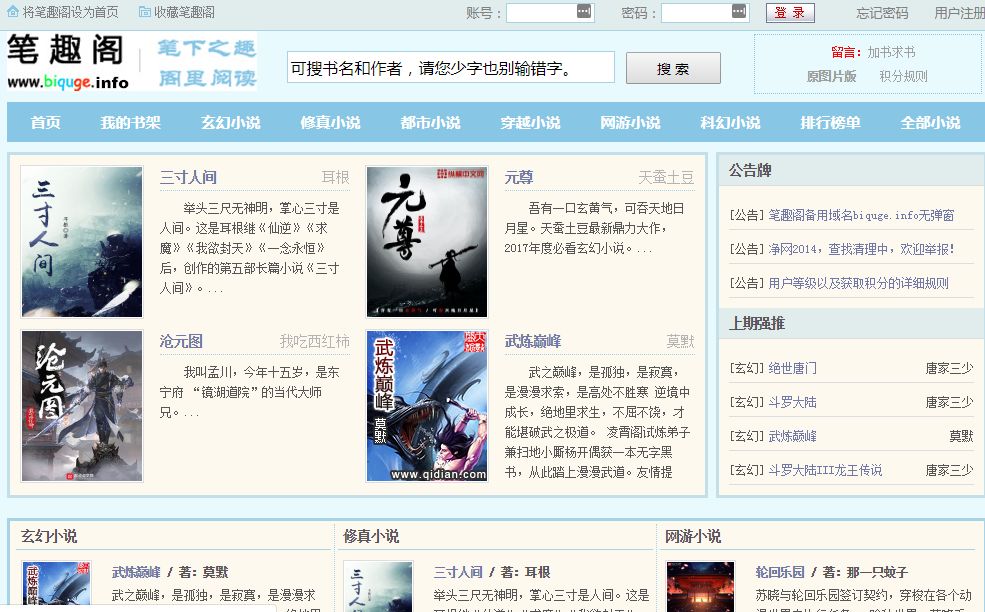The width and height of the screenshot is (985, 612).
Task: Open 我的书架 in navigation bar
Action: [131, 123]
